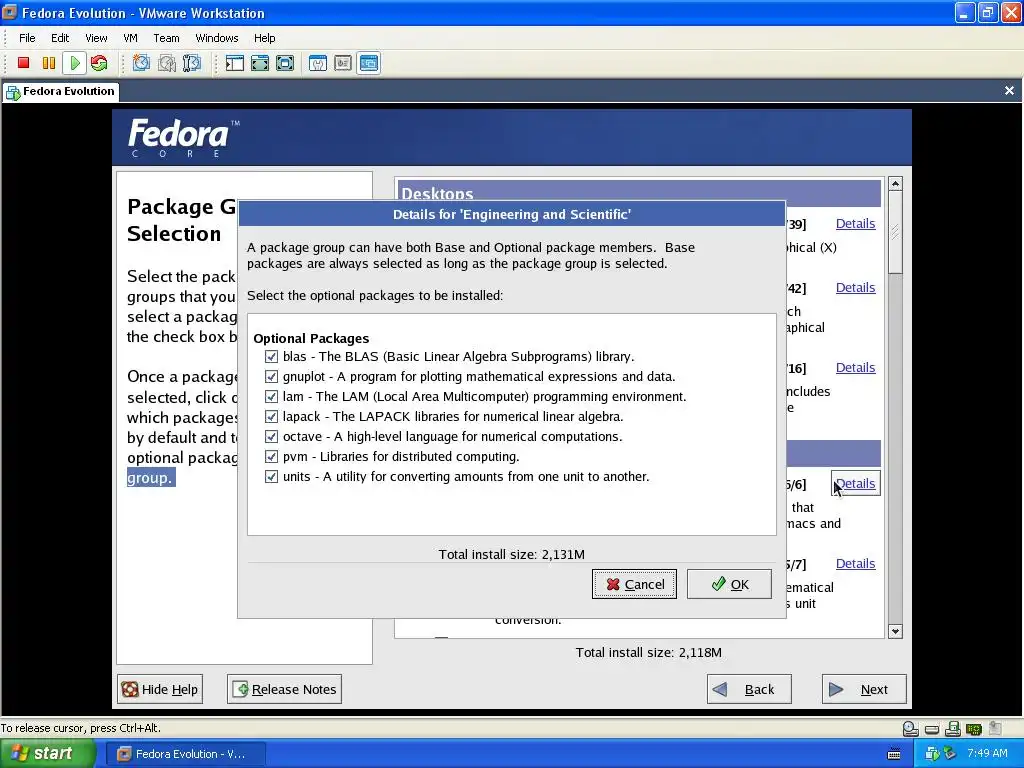Click the VMware tray icon with green arrow
1024x768 pixels.
932,754
